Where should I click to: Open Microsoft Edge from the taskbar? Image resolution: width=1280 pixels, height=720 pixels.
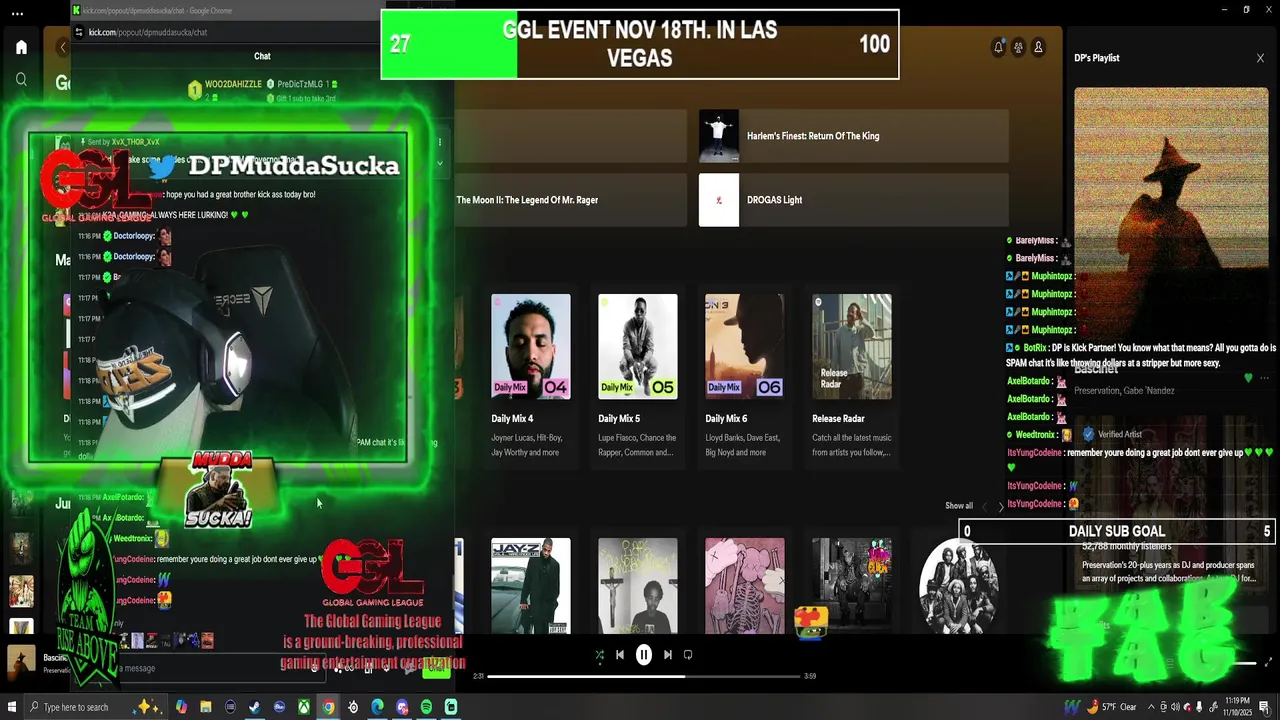pyautogui.click(x=377, y=707)
